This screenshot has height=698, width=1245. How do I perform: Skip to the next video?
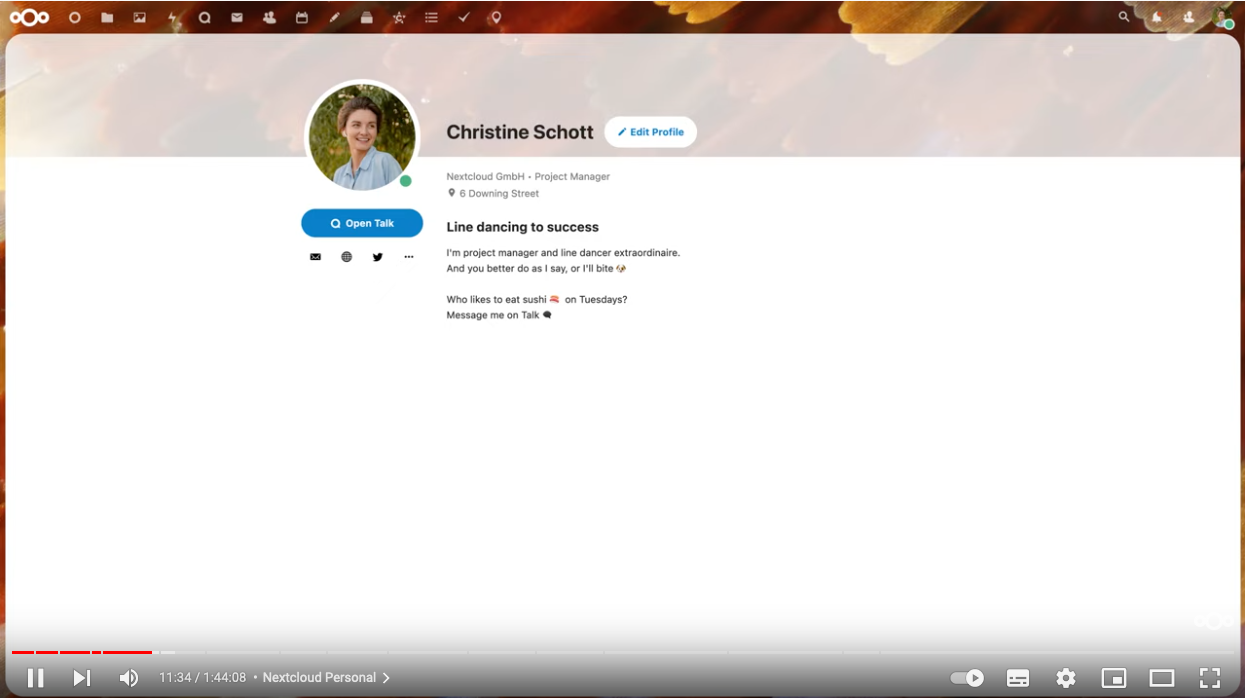click(x=82, y=678)
